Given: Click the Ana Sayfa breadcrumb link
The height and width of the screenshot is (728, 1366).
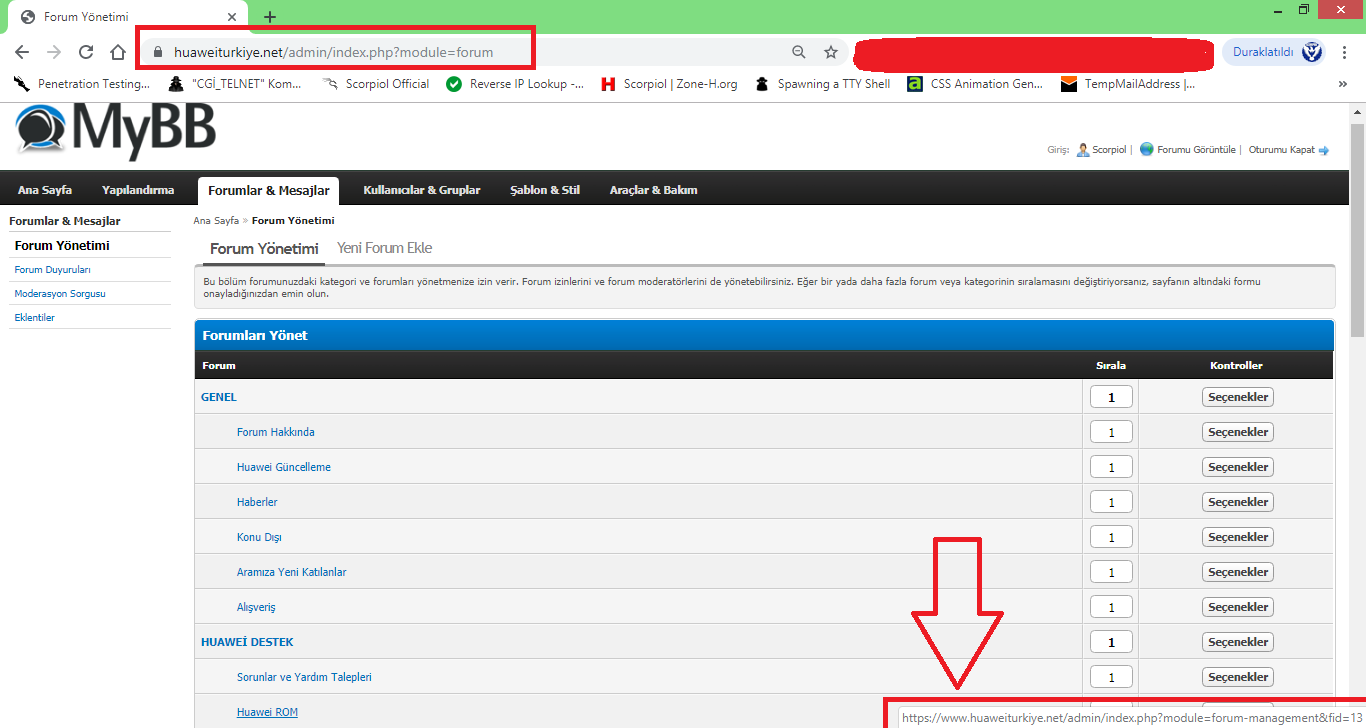Looking at the screenshot, I should coord(216,221).
